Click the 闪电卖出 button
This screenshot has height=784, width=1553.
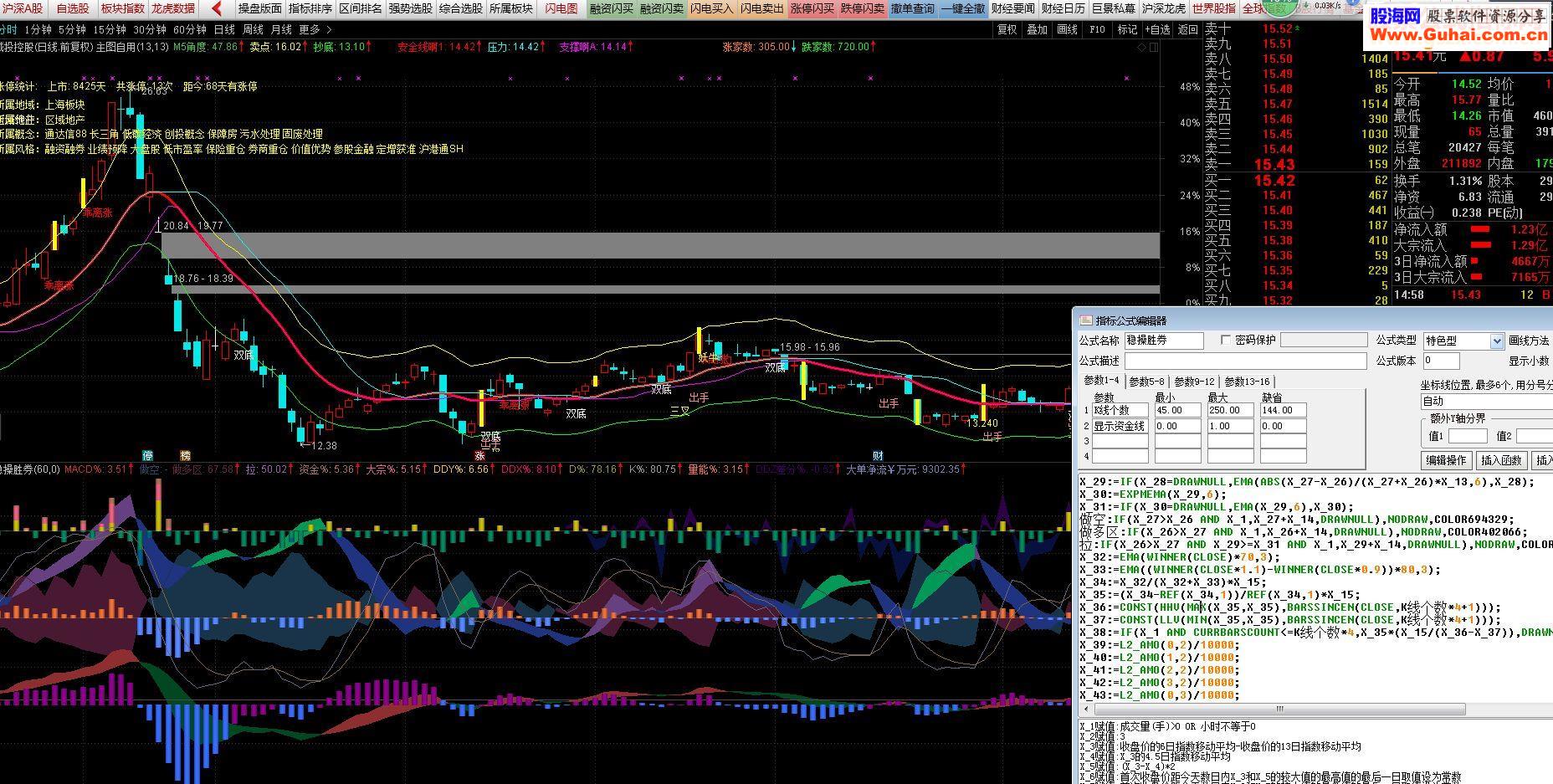[762, 8]
